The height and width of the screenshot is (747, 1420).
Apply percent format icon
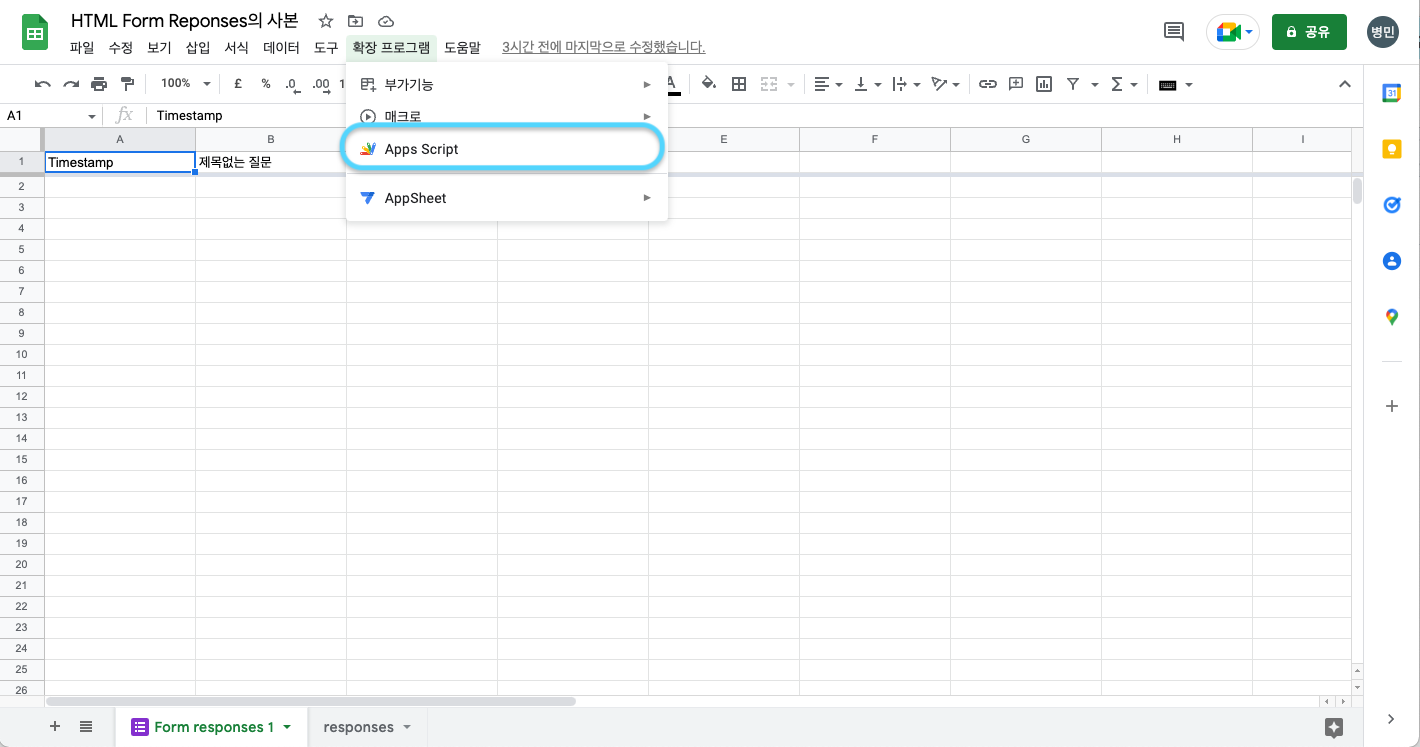266,84
